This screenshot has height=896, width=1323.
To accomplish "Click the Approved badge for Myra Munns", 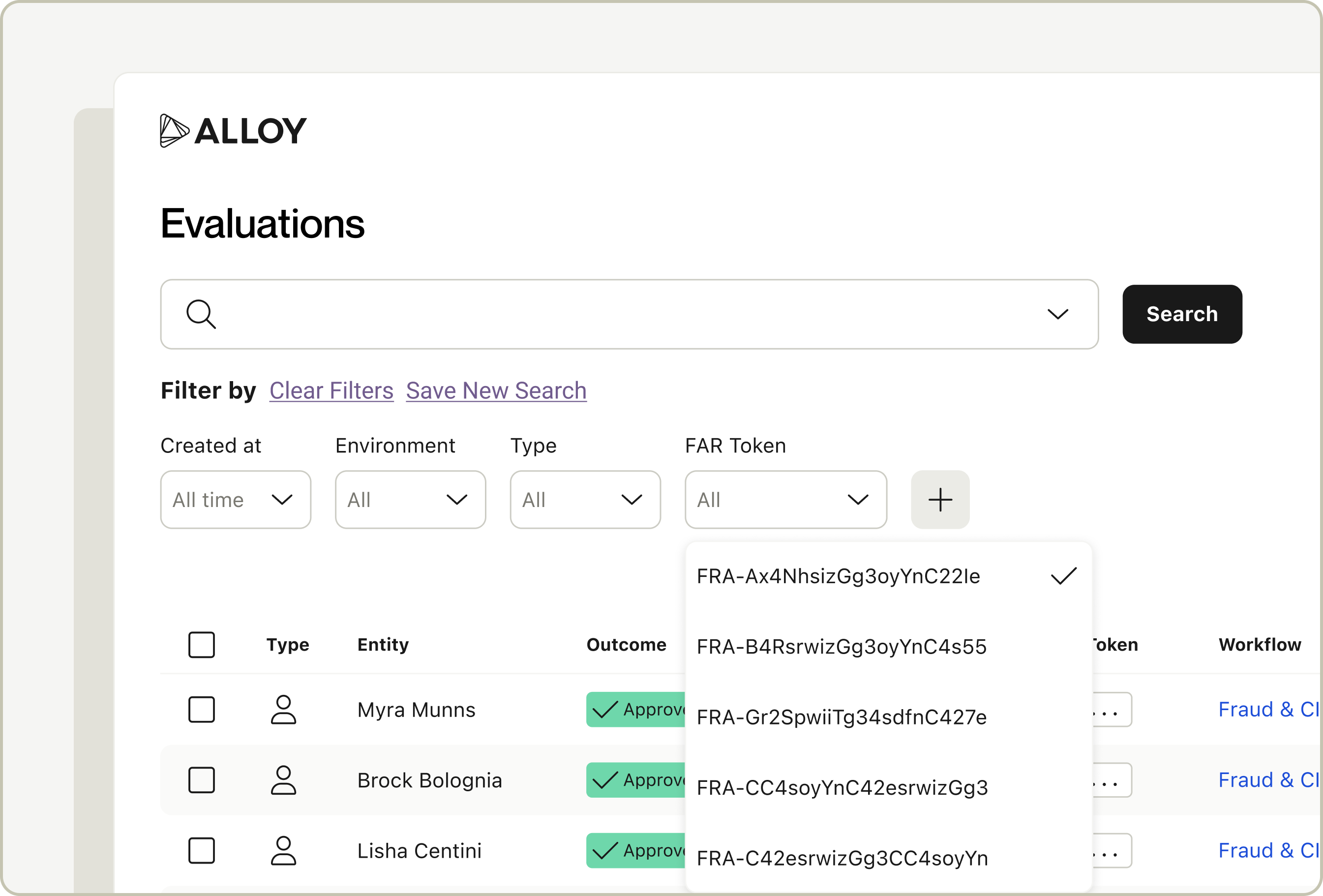I will (x=636, y=709).
